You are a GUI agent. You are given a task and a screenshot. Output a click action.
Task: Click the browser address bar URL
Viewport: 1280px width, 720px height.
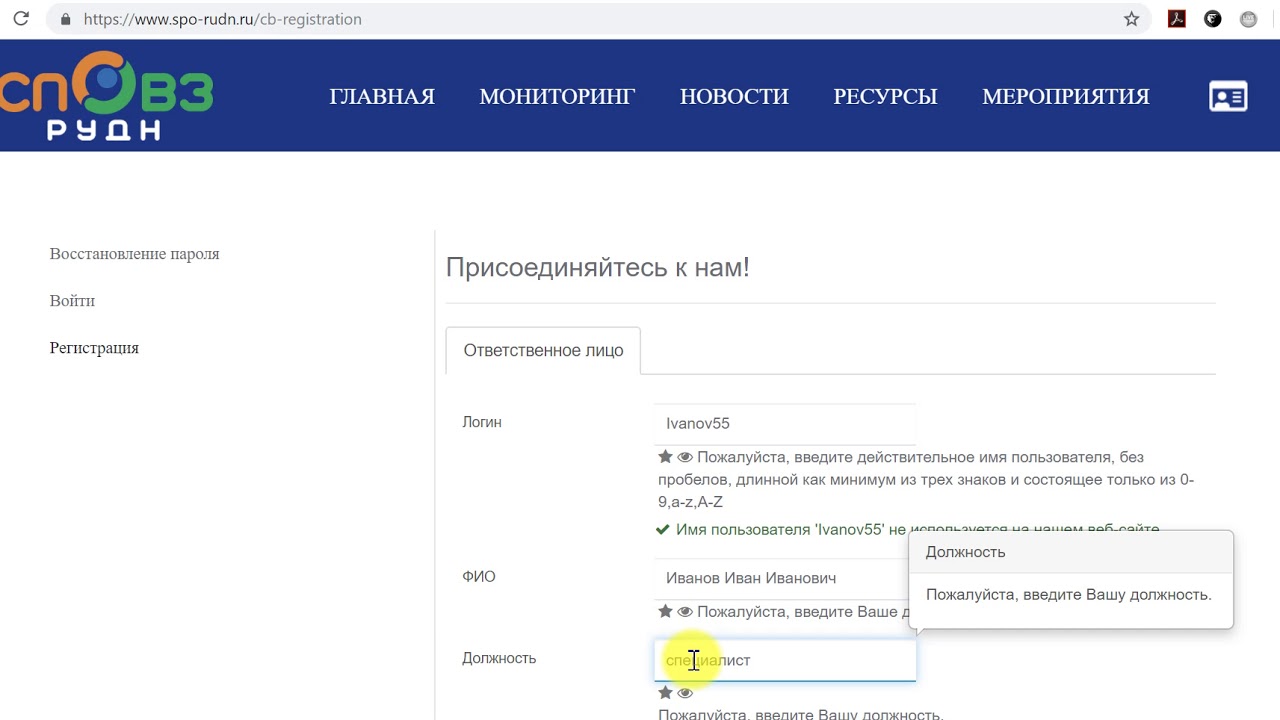click(x=222, y=19)
